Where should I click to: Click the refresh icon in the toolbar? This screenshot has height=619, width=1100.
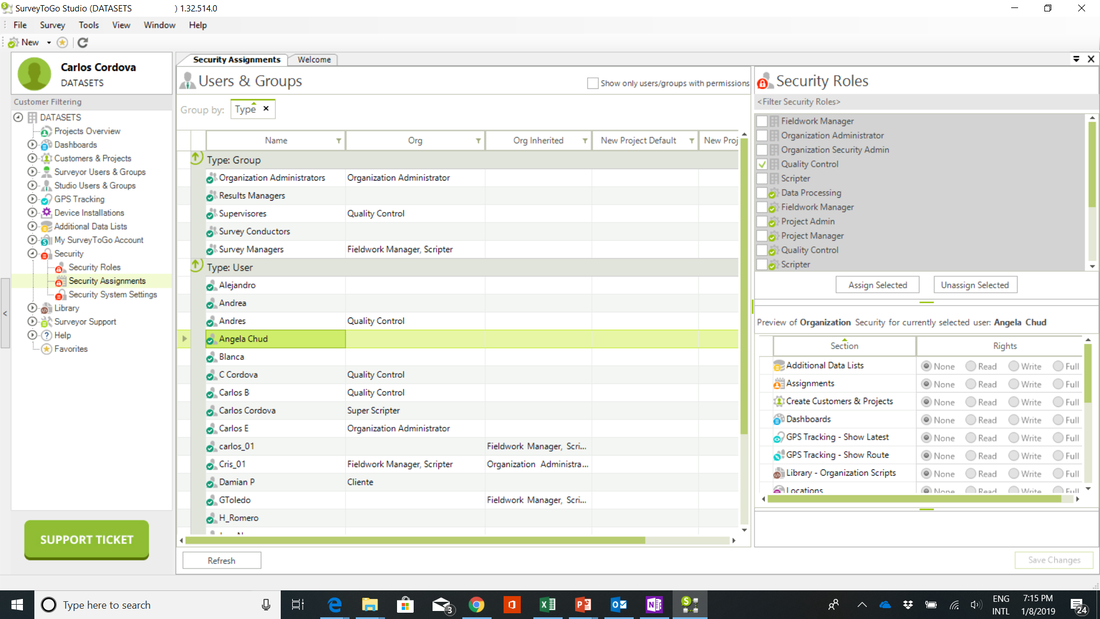click(x=83, y=43)
